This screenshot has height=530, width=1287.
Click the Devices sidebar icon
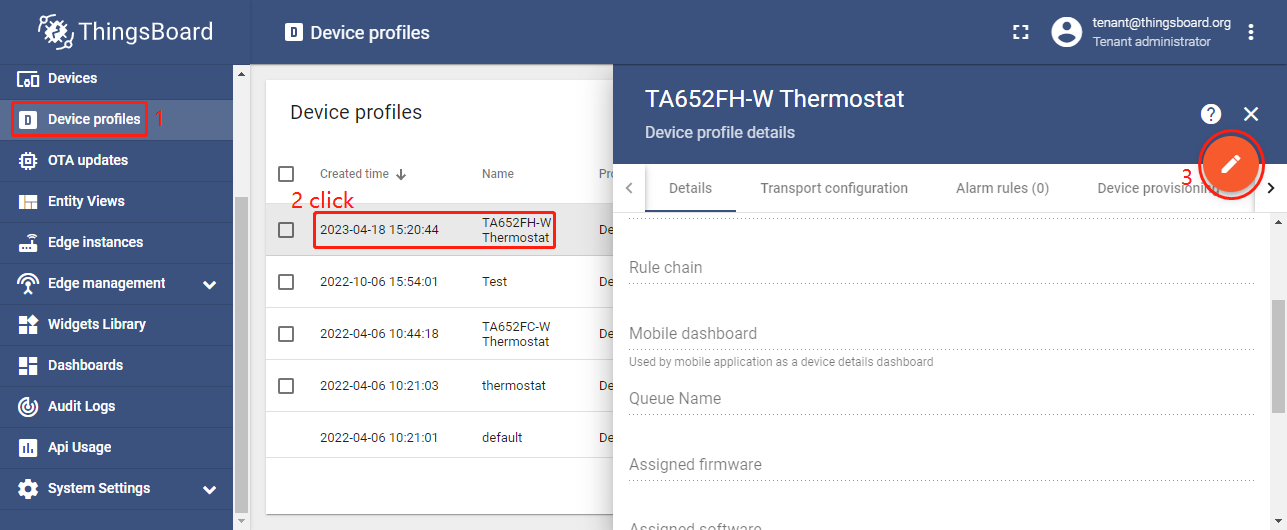click(29, 78)
